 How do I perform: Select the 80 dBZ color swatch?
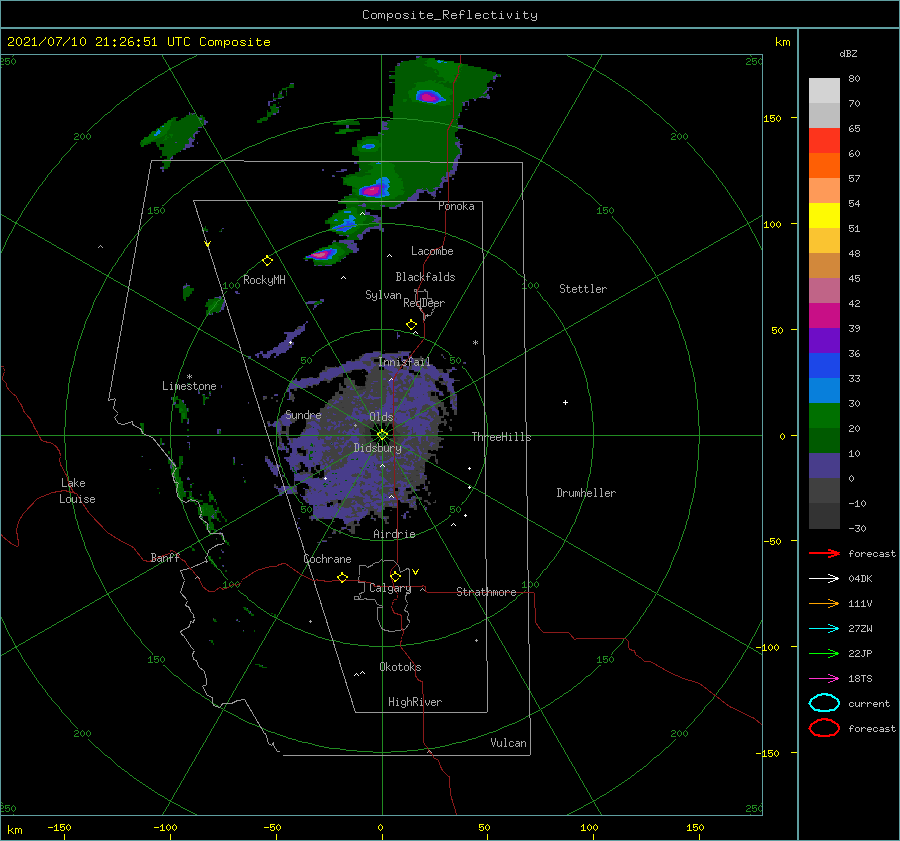pos(824,90)
